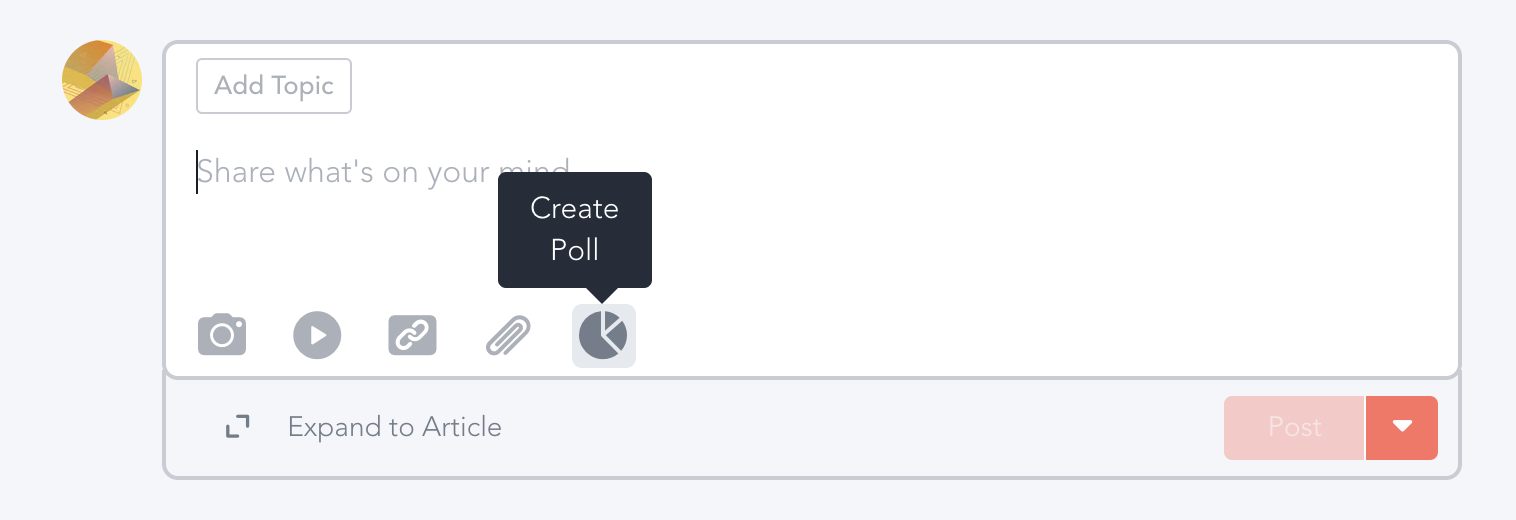Attach a file using the paperclip icon

coord(508,335)
